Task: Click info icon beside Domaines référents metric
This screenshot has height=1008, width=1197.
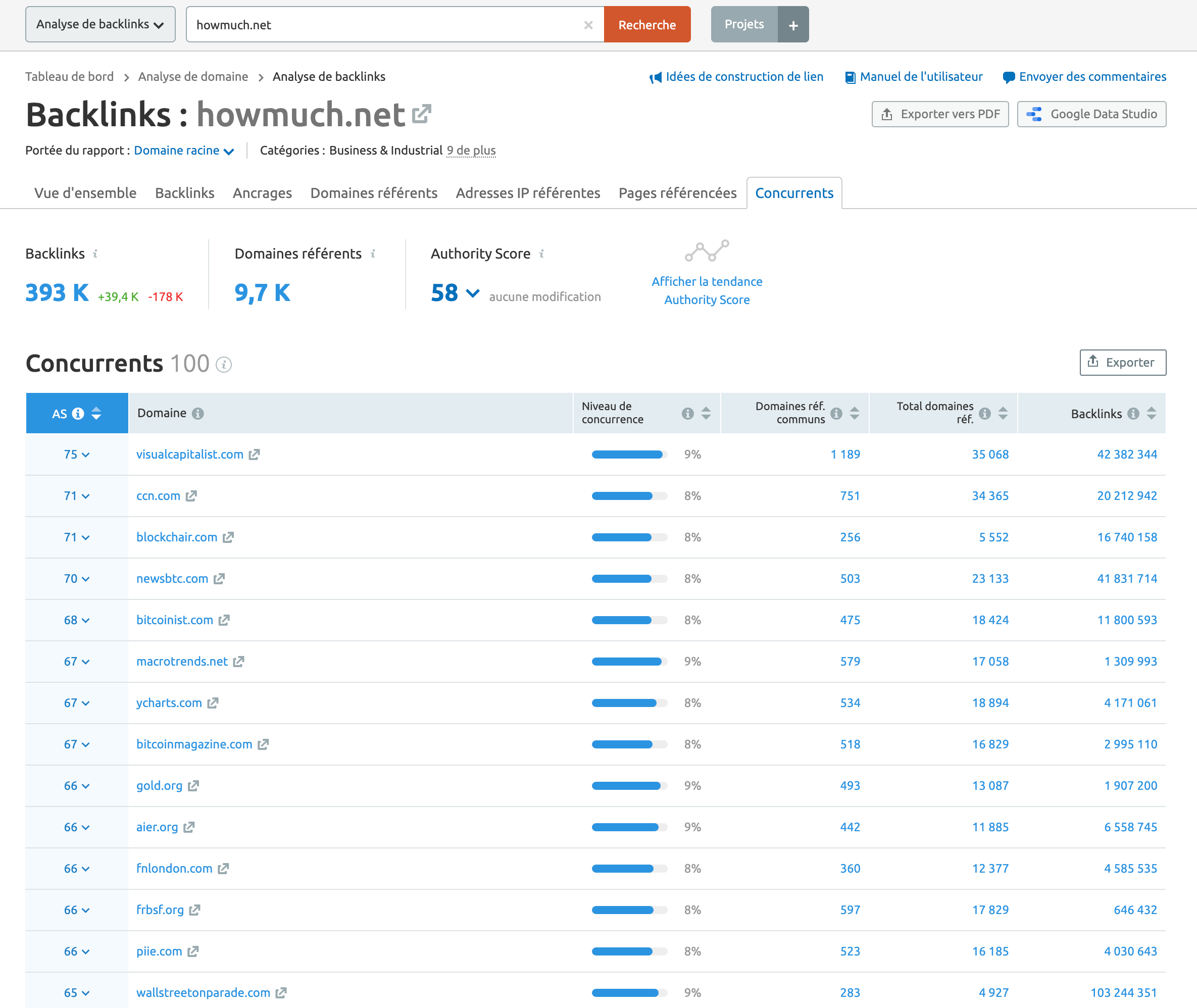Action: [x=373, y=253]
